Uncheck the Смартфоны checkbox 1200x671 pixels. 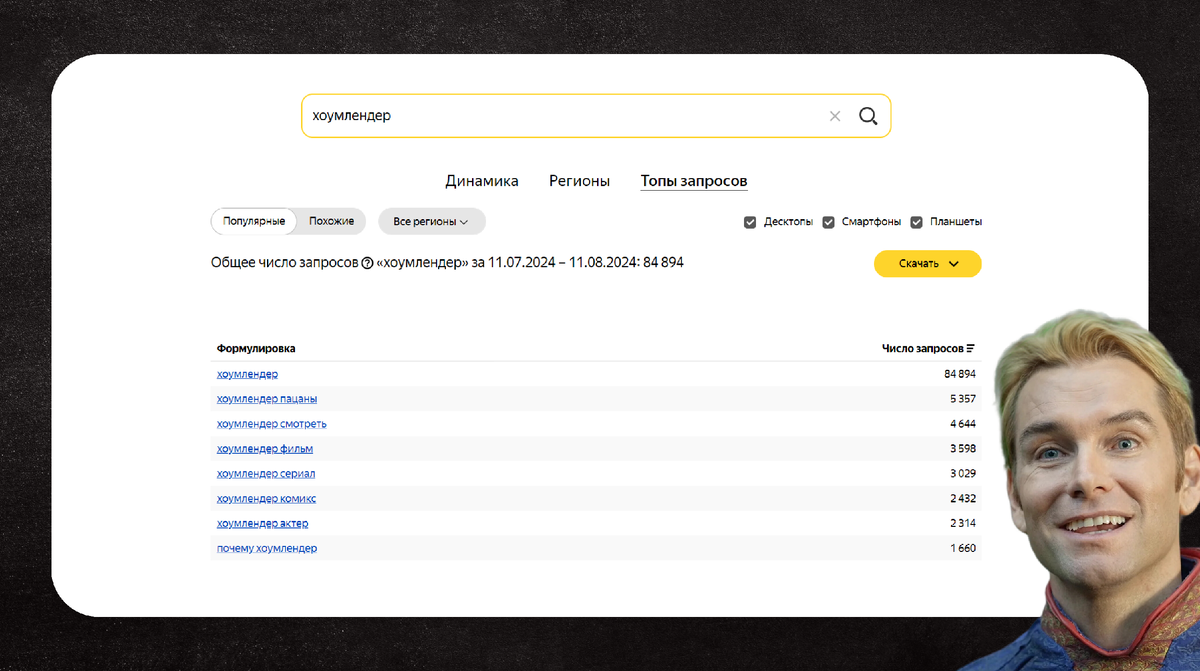pos(828,222)
